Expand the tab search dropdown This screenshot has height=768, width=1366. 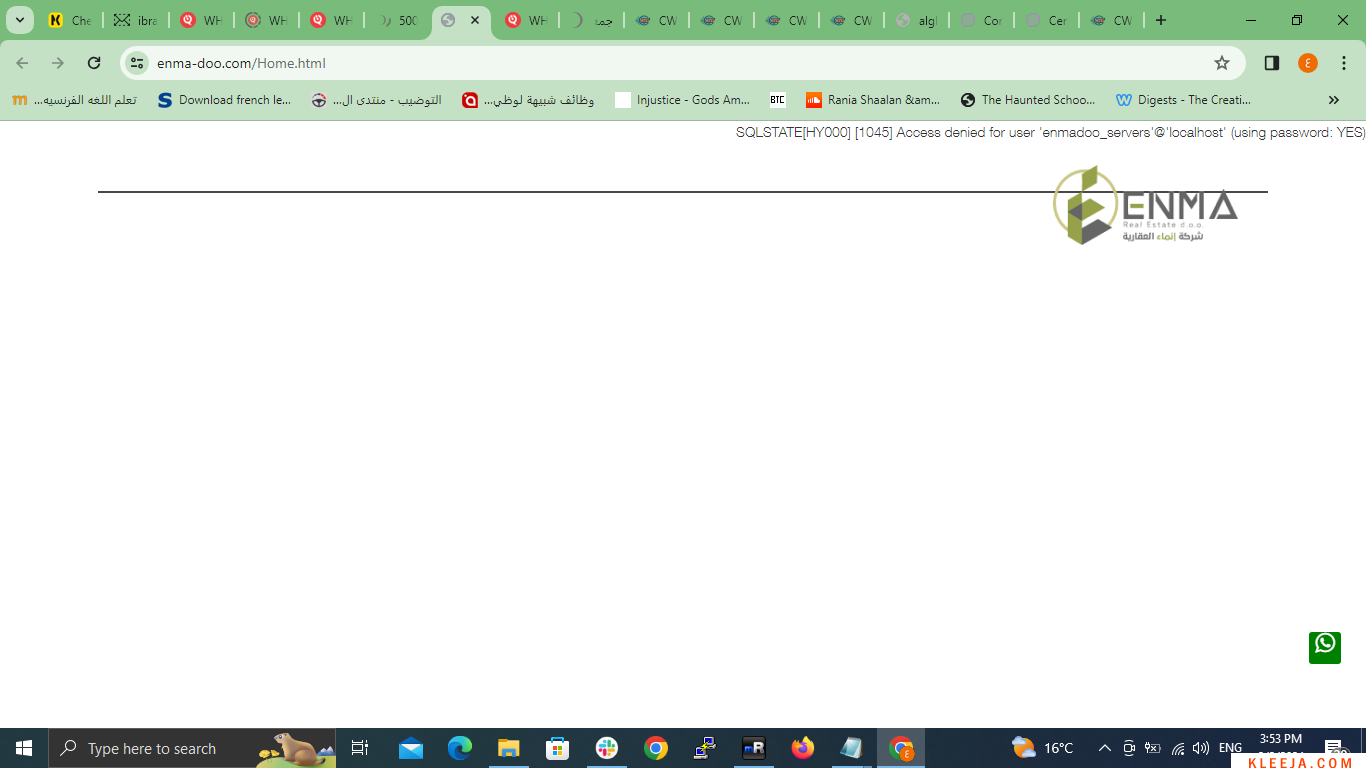click(19, 20)
